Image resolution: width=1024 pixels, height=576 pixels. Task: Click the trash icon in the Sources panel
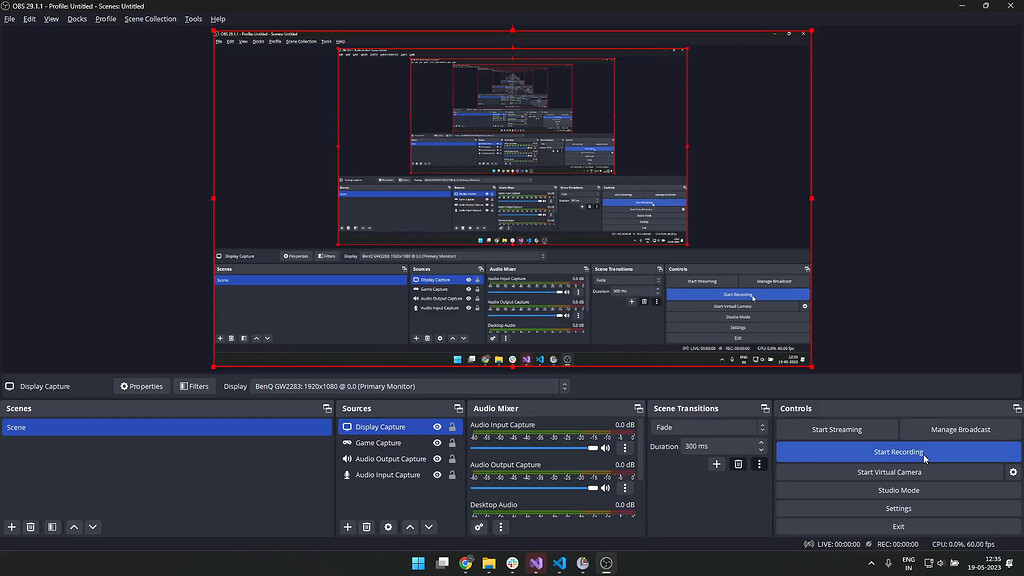pyautogui.click(x=367, y=527)
